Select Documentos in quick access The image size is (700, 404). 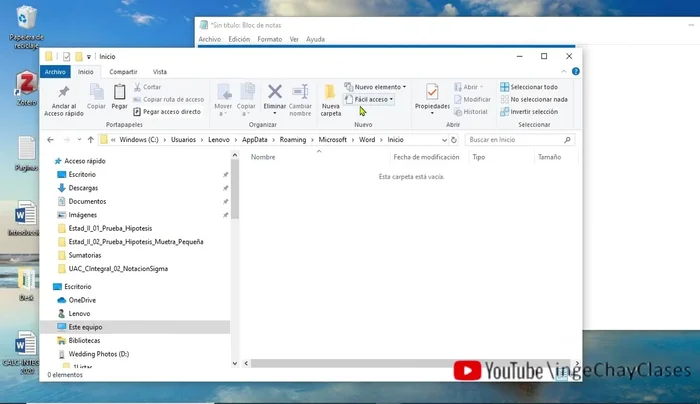87,201
